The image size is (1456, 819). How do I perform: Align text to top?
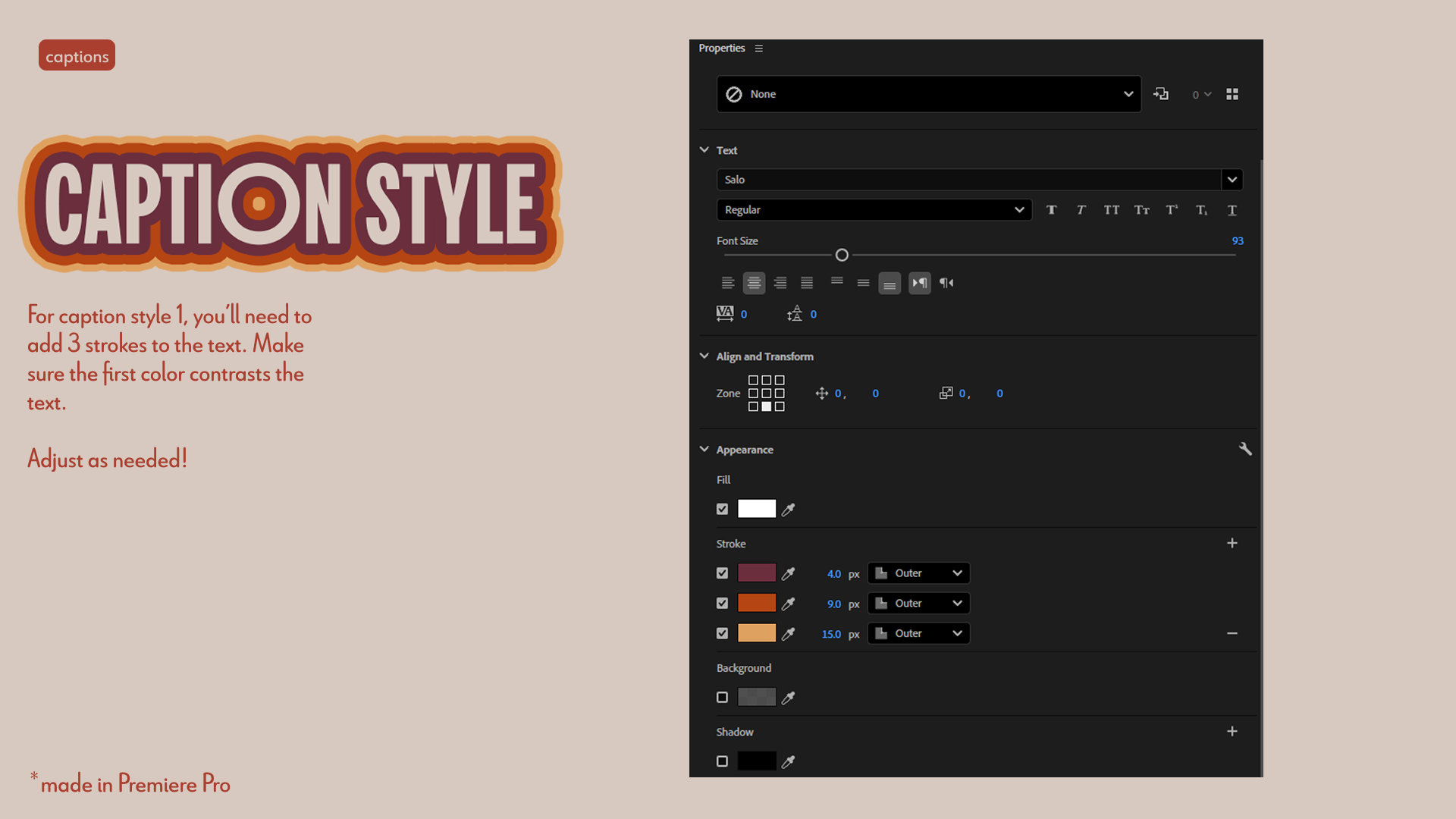point(837,281)
